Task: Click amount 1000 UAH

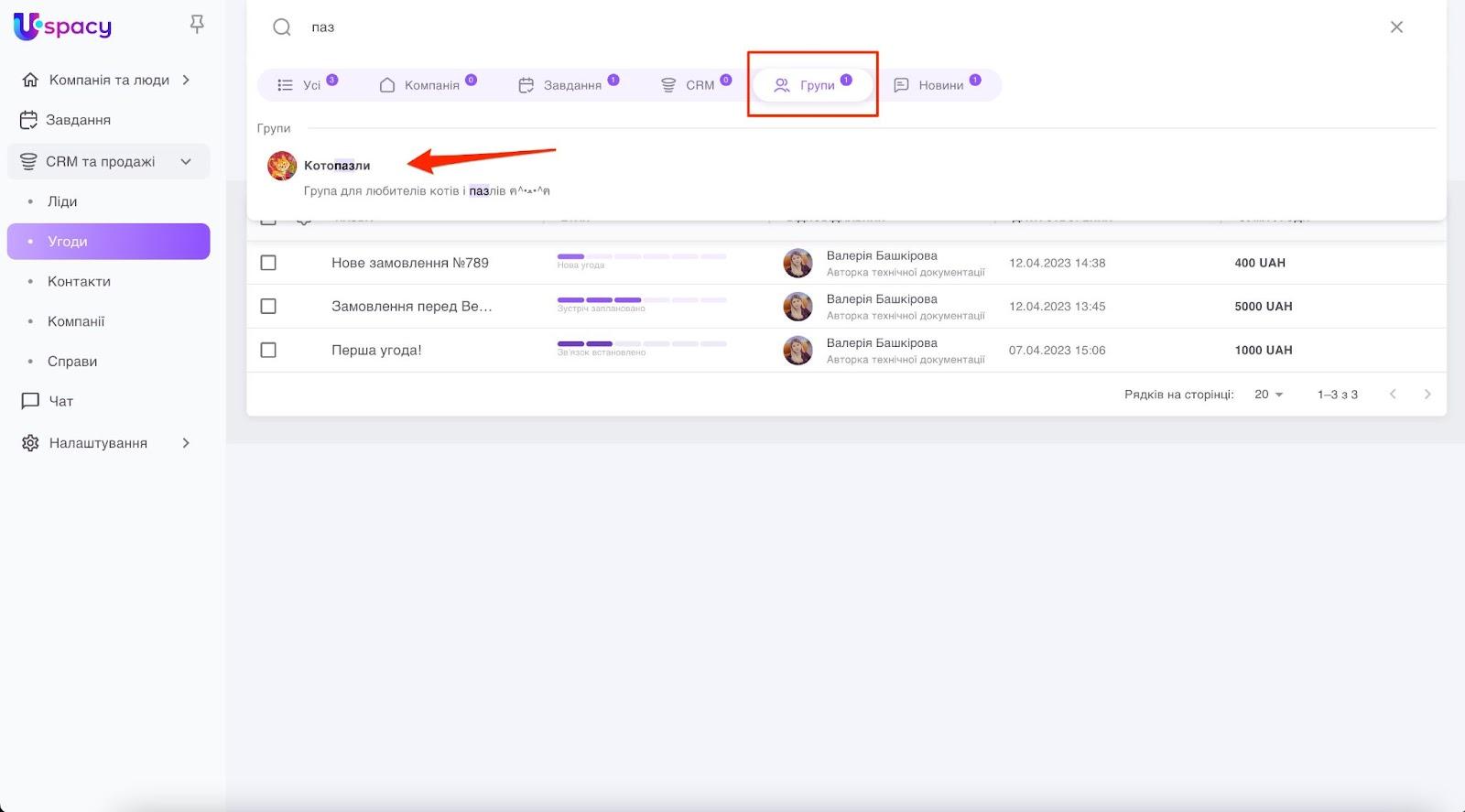Action: click(x=1264, y=351)
